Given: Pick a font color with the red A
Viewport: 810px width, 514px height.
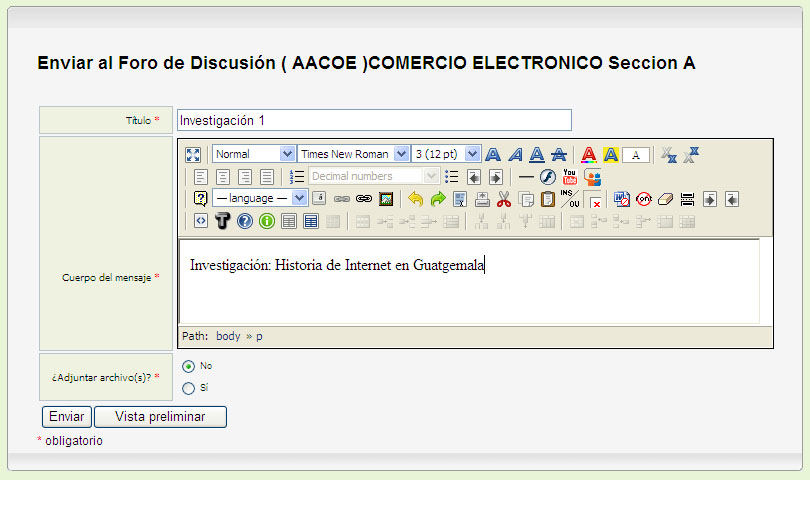Looking at the screenshot, I should coord(588,154).
